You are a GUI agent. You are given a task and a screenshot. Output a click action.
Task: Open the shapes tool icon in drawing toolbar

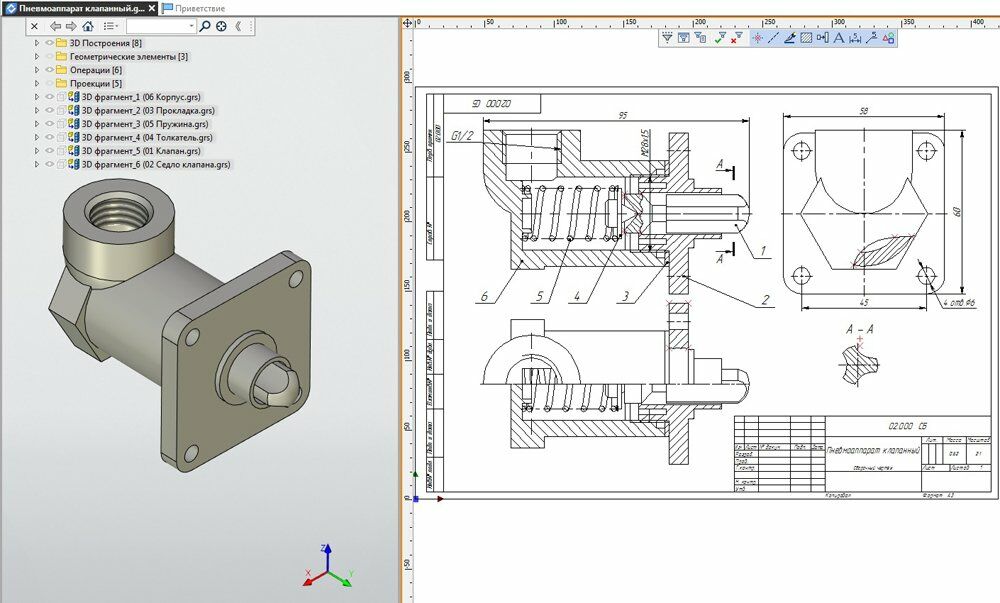point(888,38)
